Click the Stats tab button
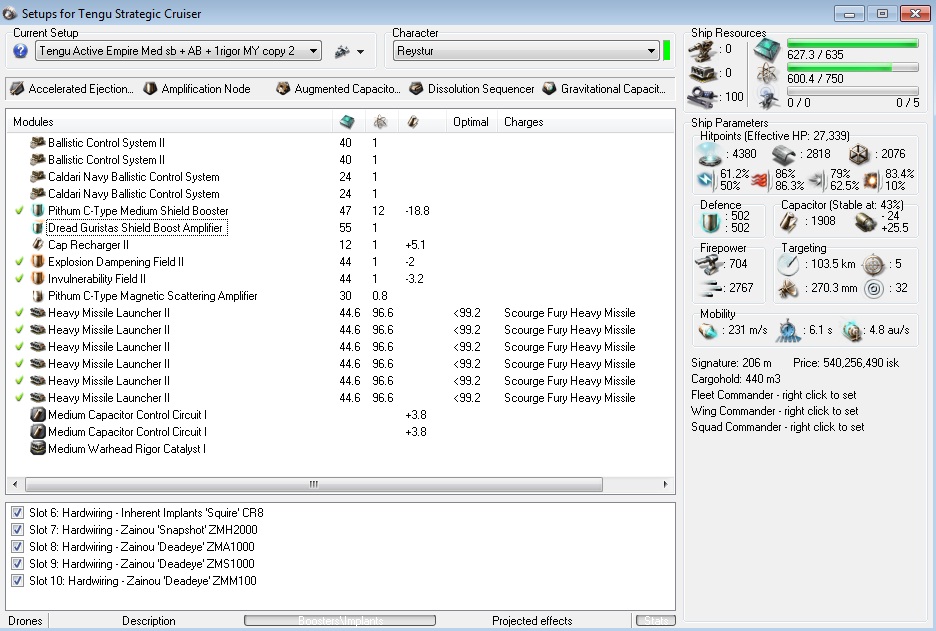This screenshot has width=936, height=631. 655,621
